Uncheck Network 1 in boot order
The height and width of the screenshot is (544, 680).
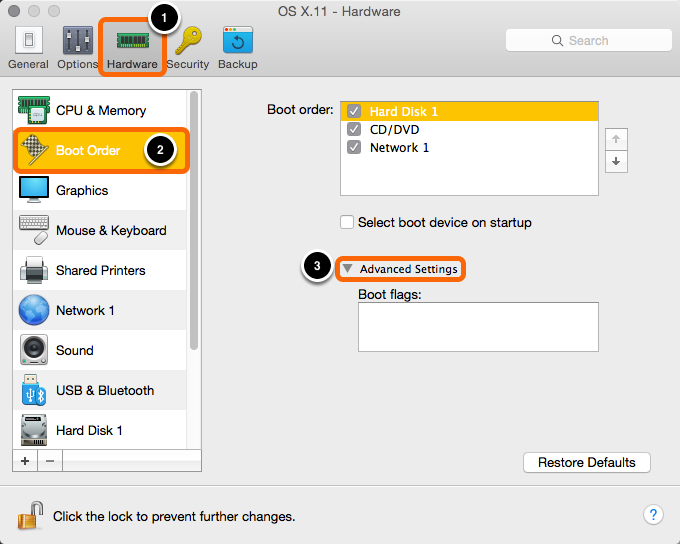click(354, 147)
